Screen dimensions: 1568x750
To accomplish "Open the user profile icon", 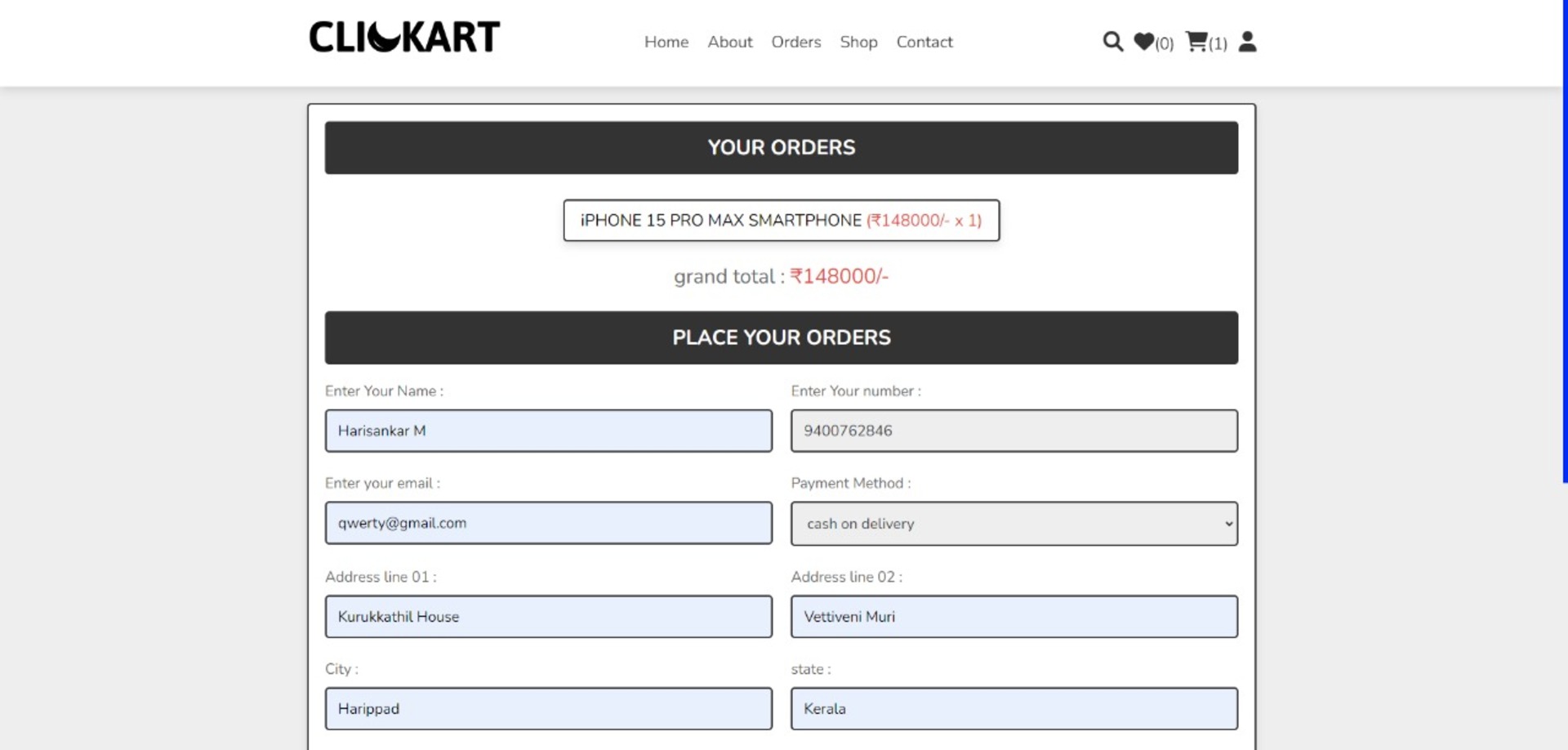I will 1247,42.
